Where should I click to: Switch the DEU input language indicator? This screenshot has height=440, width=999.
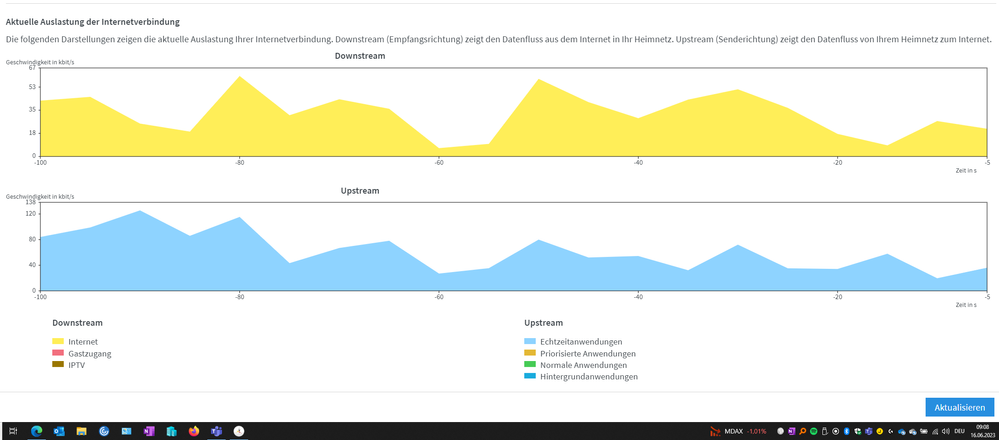pos(960,431)
